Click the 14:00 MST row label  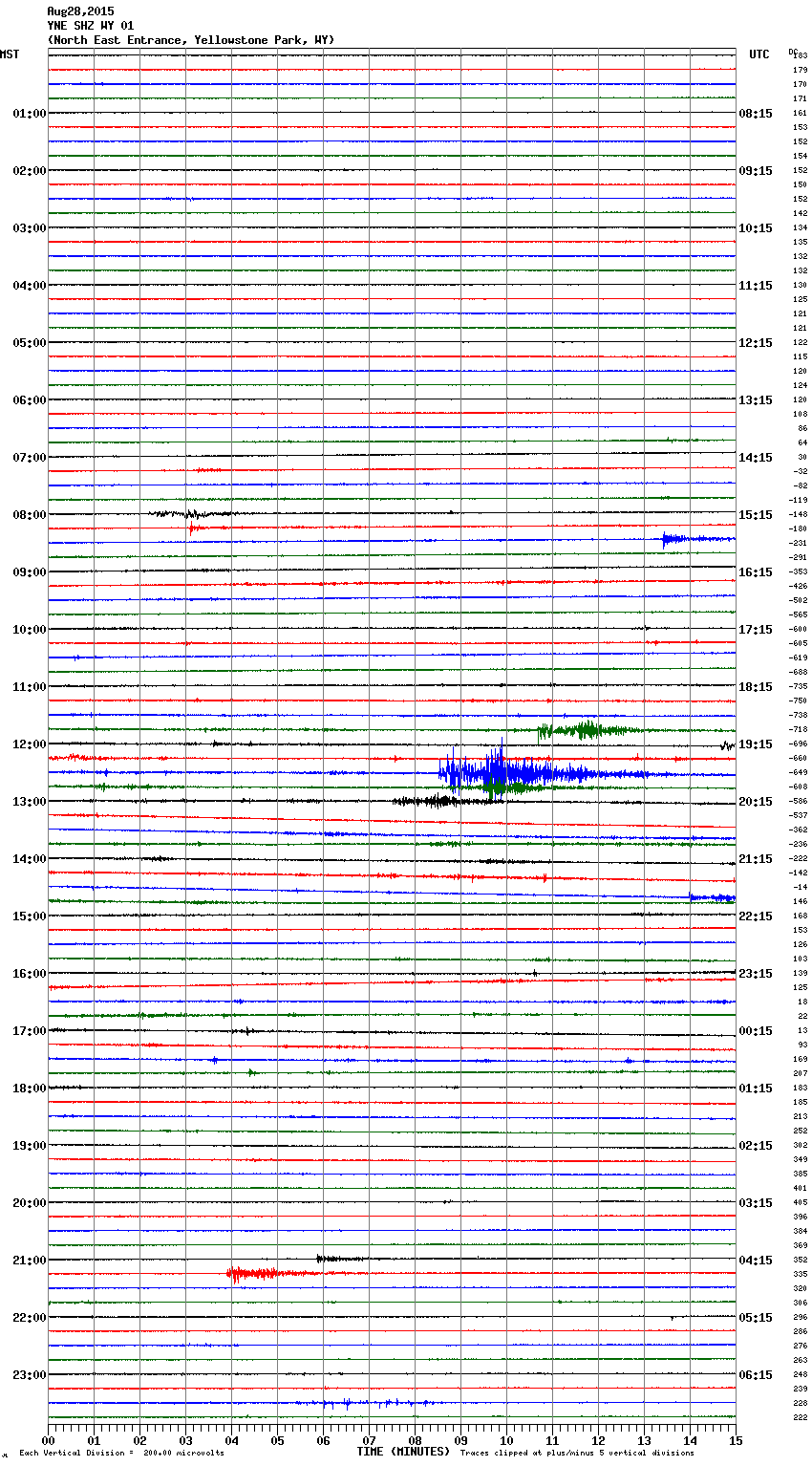coord(30,859)
